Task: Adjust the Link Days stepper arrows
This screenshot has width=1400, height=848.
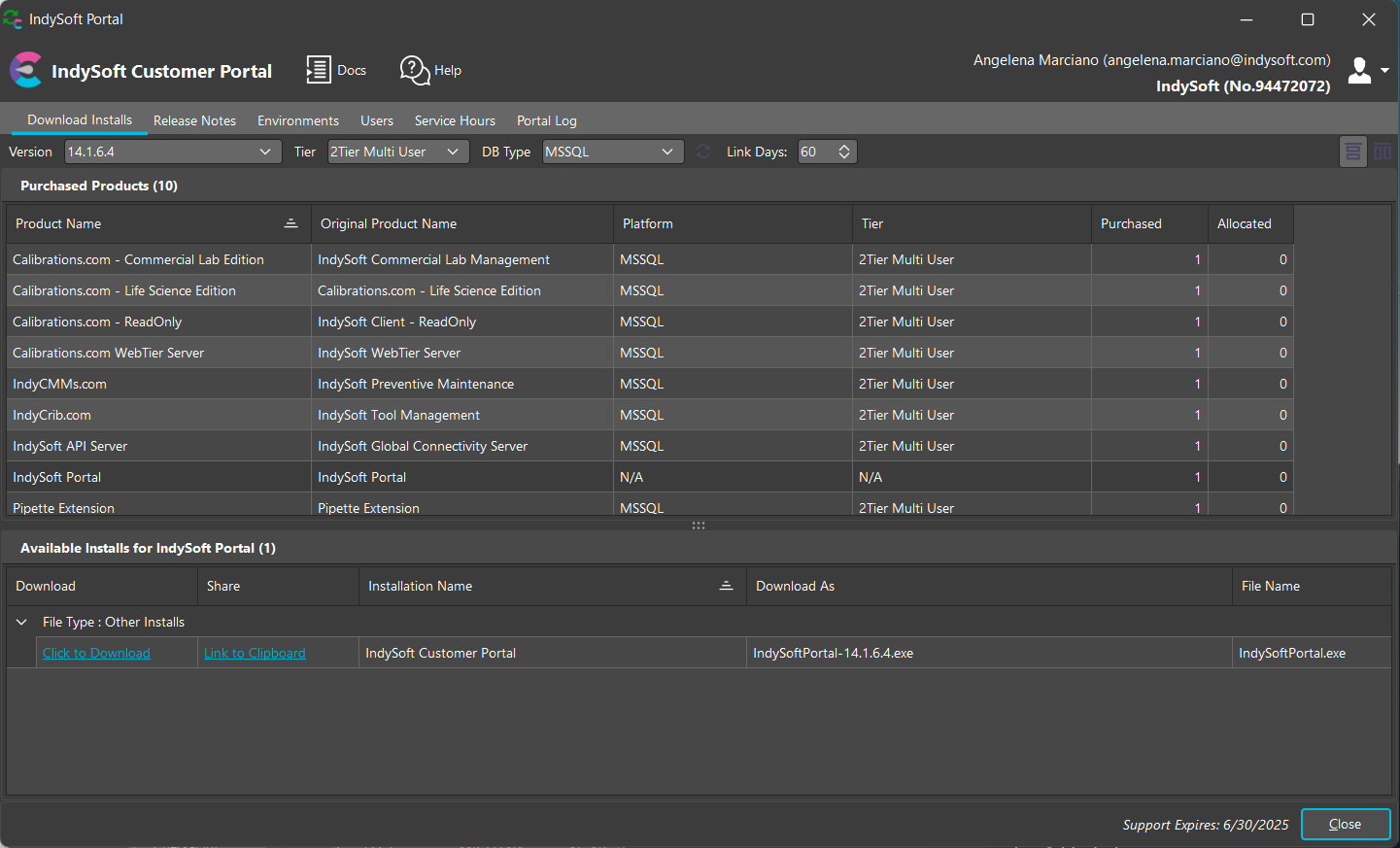Action: [844, 152]
